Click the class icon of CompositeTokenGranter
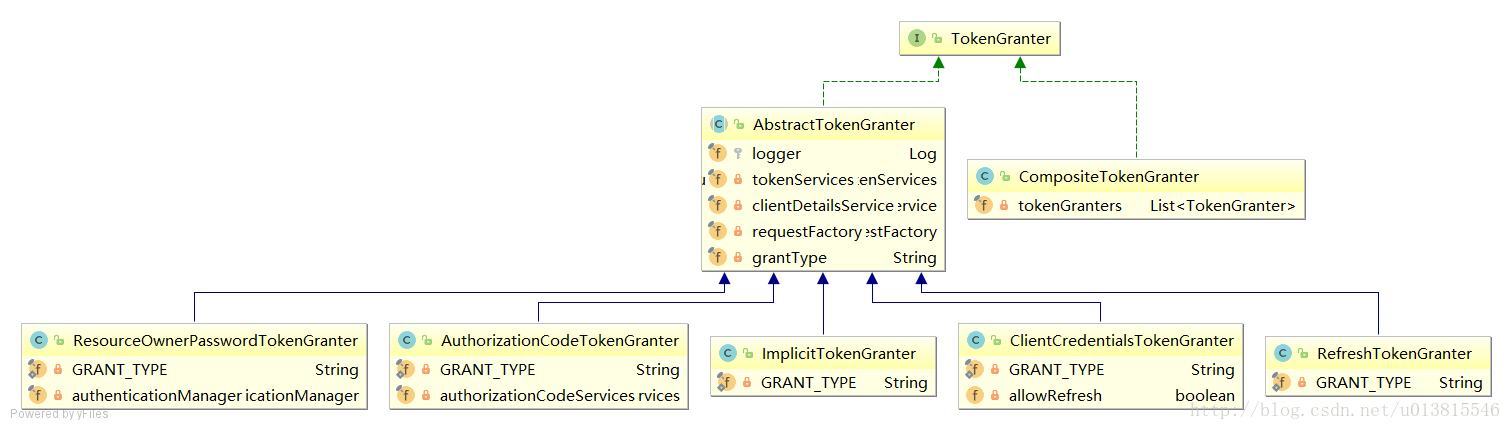 984,177
